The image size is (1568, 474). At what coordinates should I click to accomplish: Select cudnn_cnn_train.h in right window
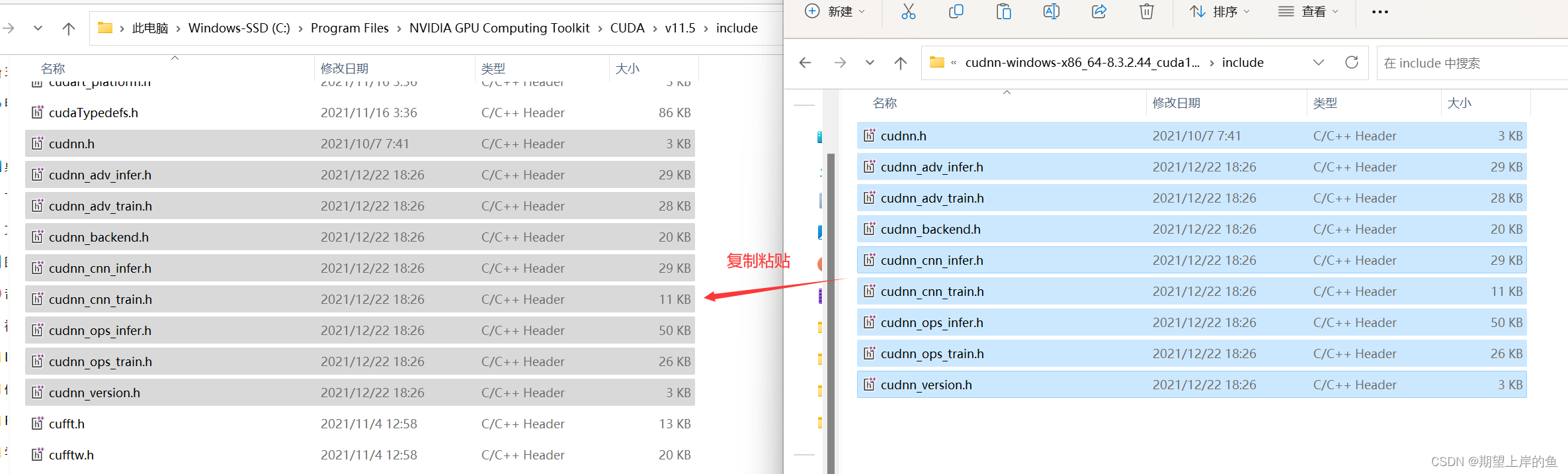pos(1192,292)
